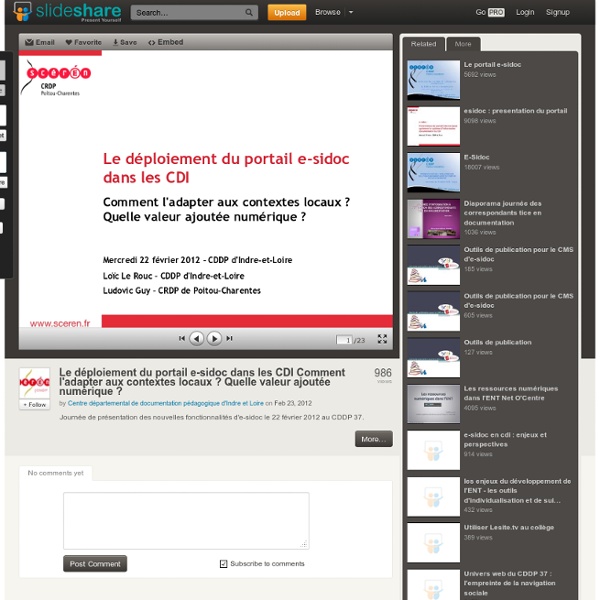Switch to the More tab

[x=463, y=44]
